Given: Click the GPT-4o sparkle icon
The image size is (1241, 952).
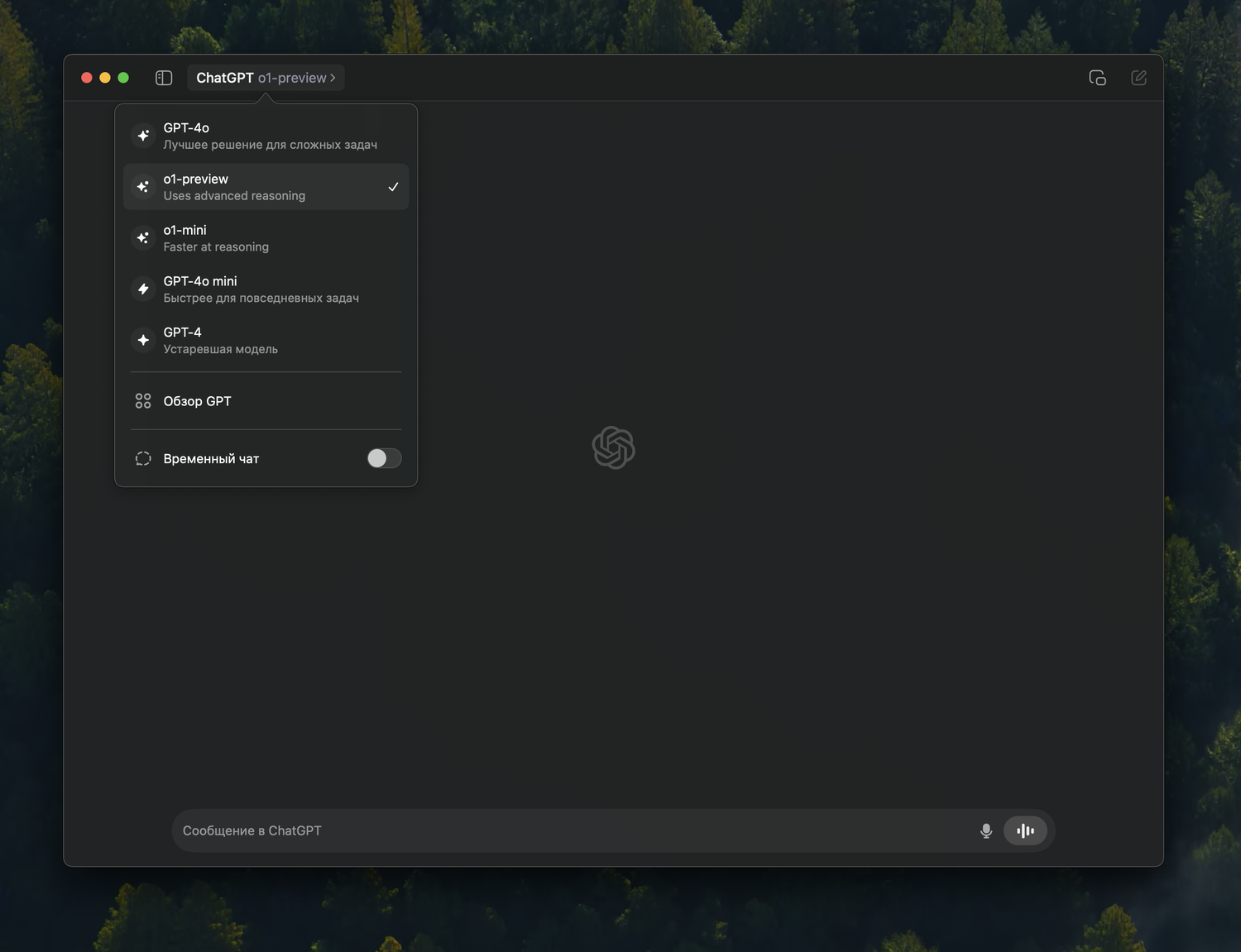Looking at the screenshot, I should (143, 136).
